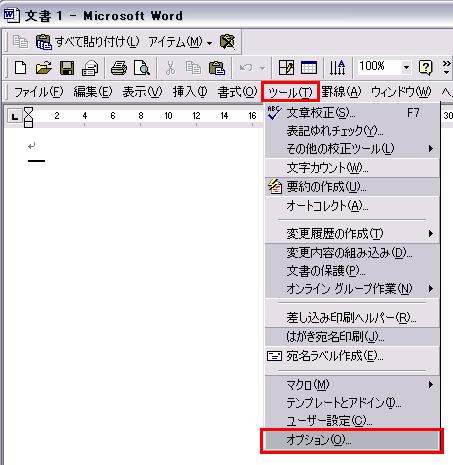453x465 pixels.
Task: Click the Tables and Borders icon
Action: click(286, 68)
